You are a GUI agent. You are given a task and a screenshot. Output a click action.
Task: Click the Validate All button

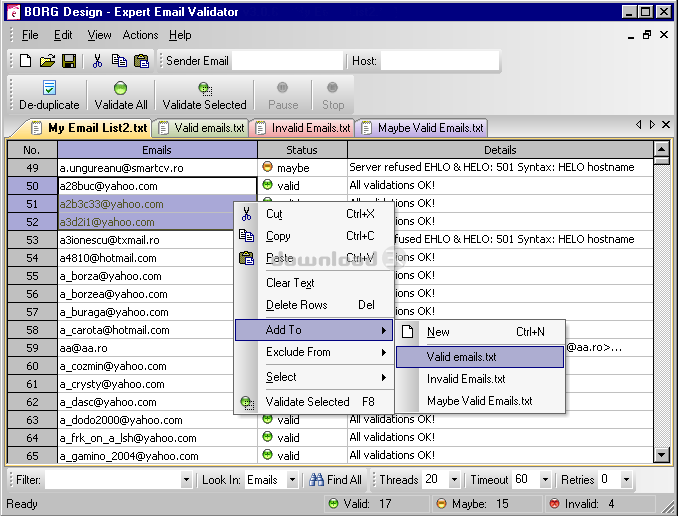121,95
